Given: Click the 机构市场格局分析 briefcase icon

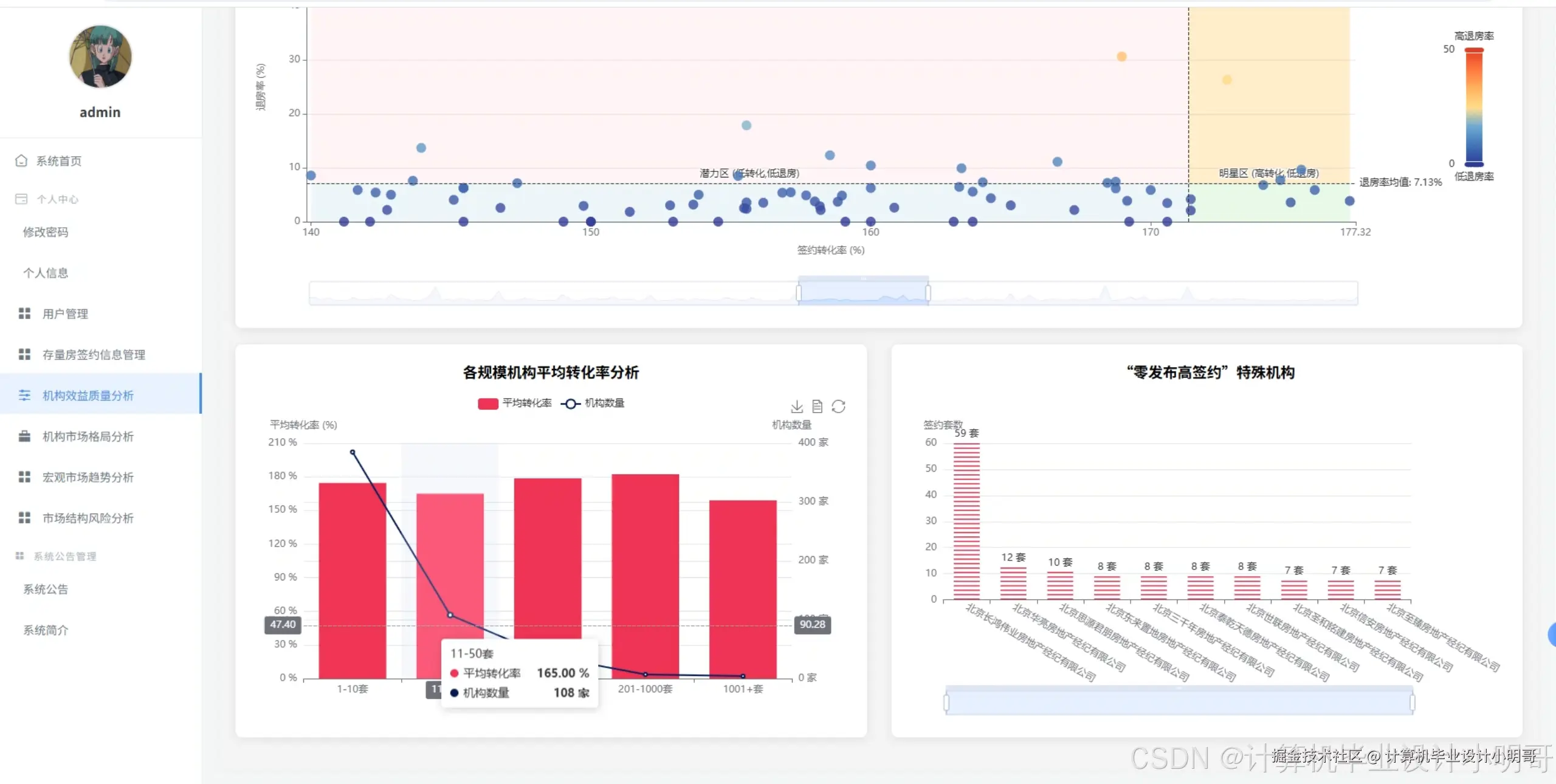Looking at the screenshot, I should 24,436.
